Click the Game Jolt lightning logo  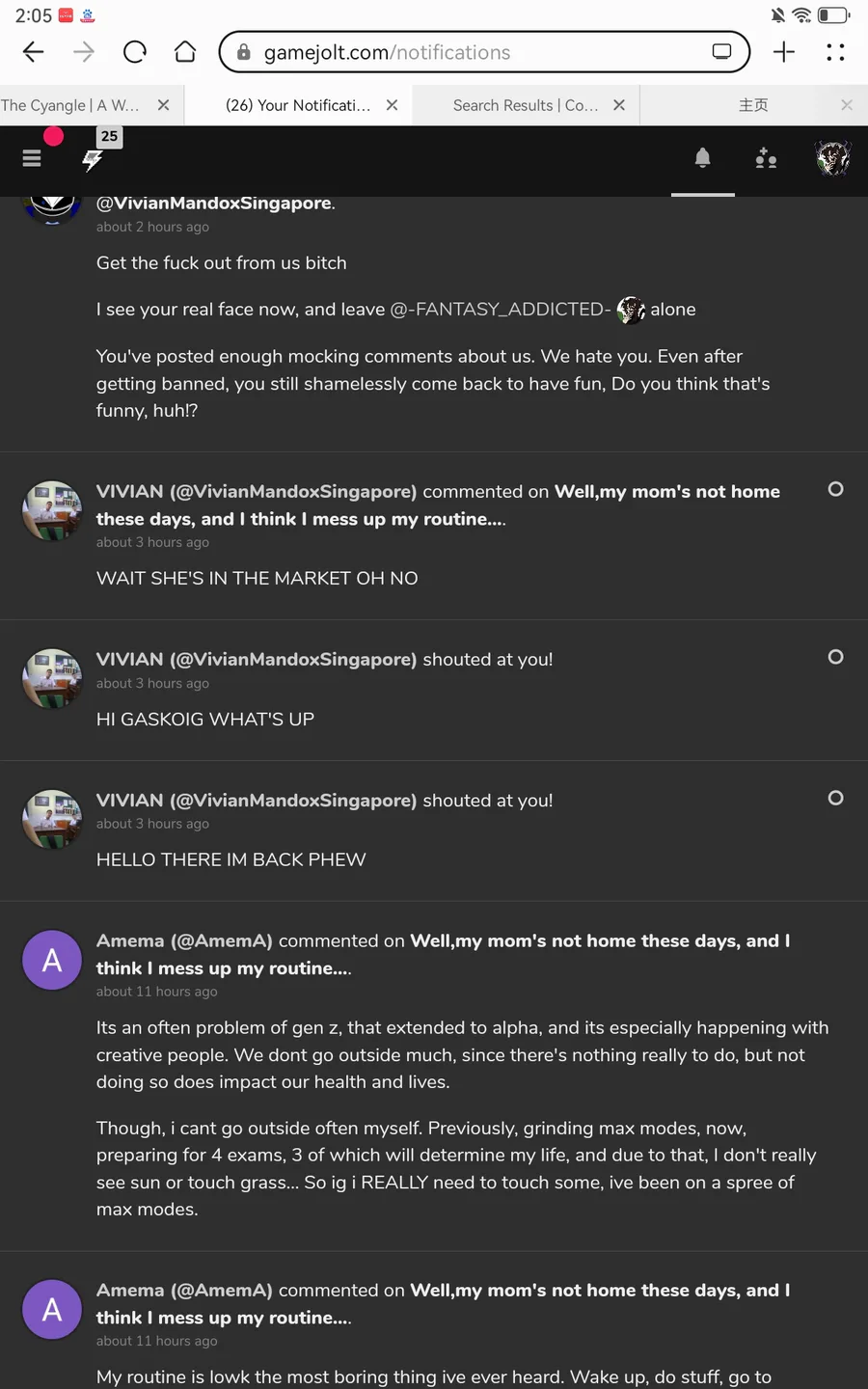point(93,160)
